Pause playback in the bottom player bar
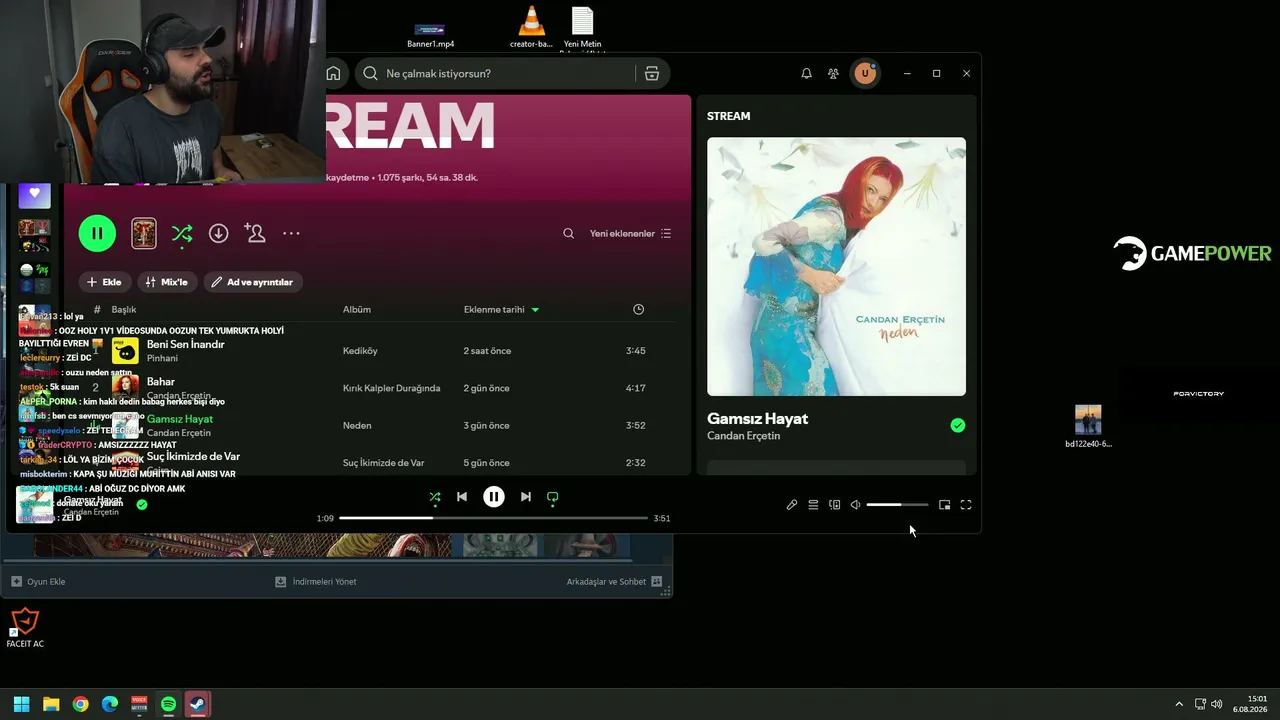Image resolution: width=1280 pixels, height=720 pixels. pyautogui.click(x=494, y=497)
